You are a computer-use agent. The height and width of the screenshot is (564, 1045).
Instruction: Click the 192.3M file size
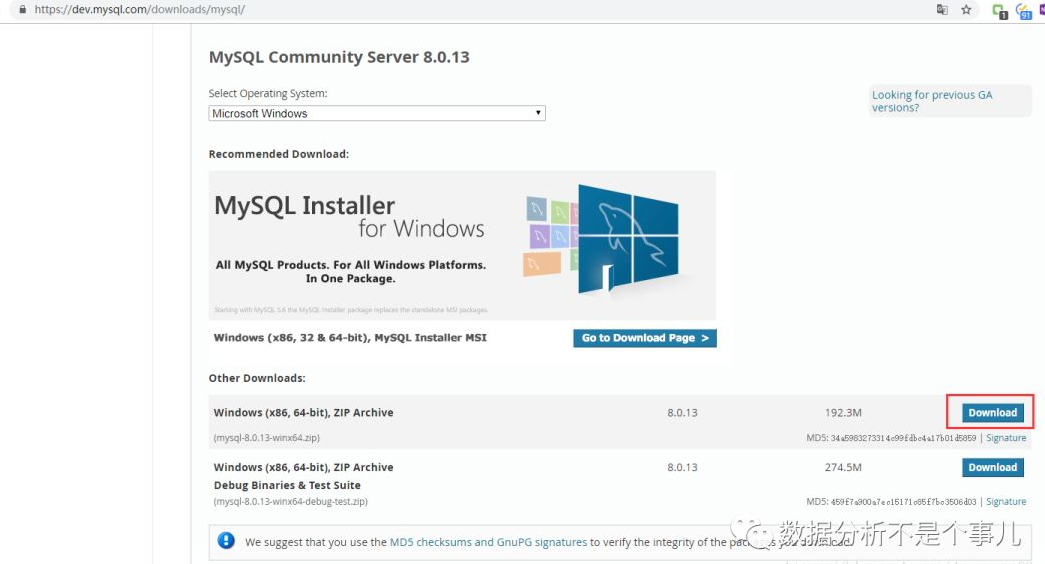[843, 413]
